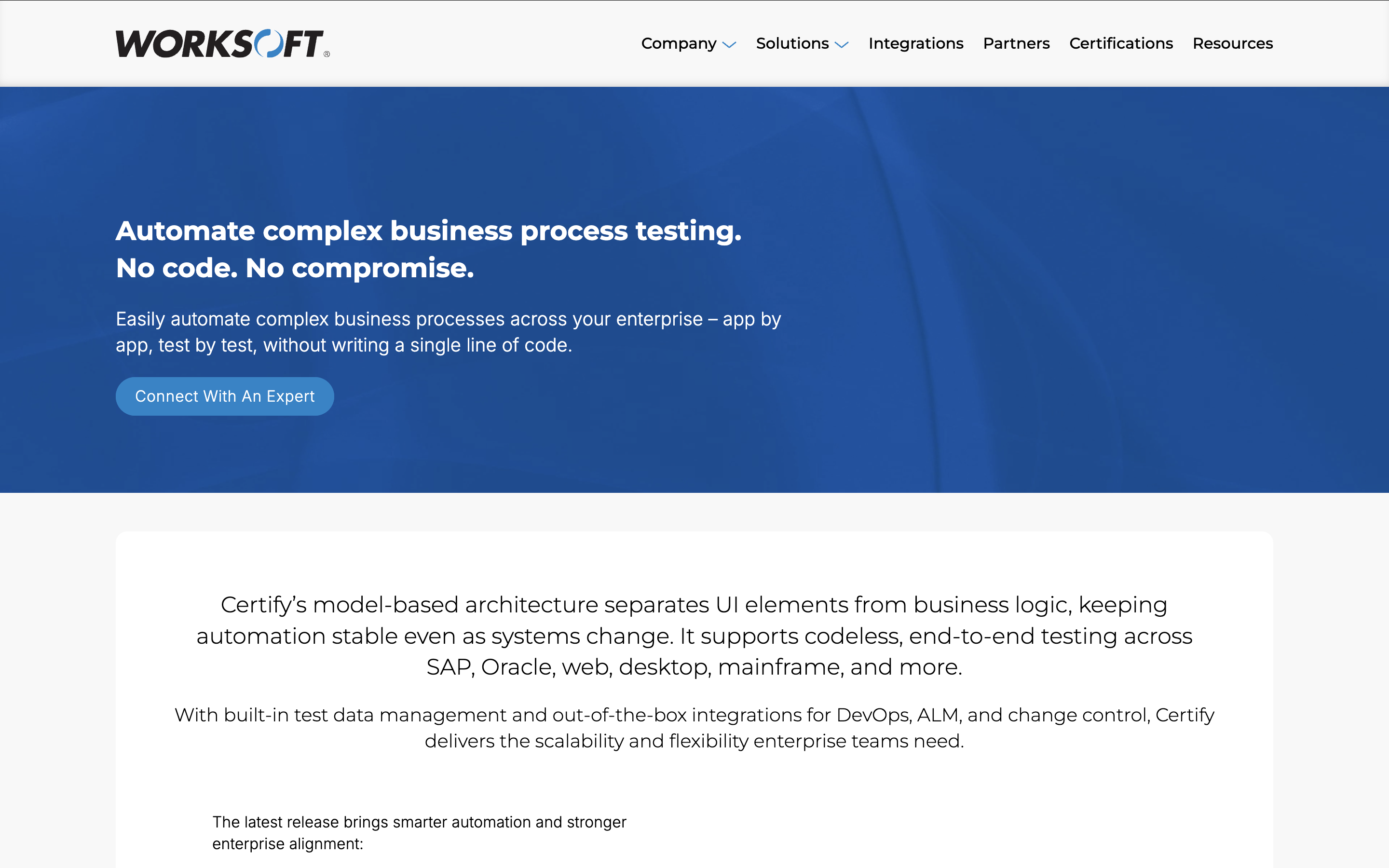Click the 'With built-in test data management' paragraph
The height and width of the screenshot is (868, 1389).
tap(694, 727)
